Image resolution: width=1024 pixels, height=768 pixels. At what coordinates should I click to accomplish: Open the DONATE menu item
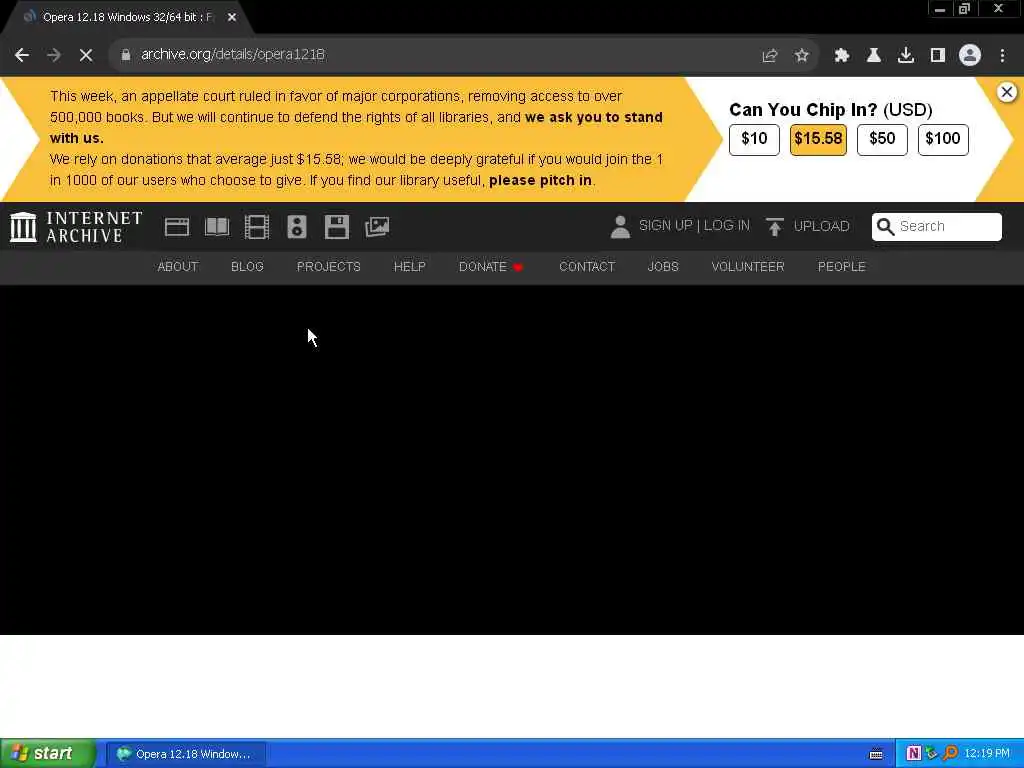coord(490,267)
